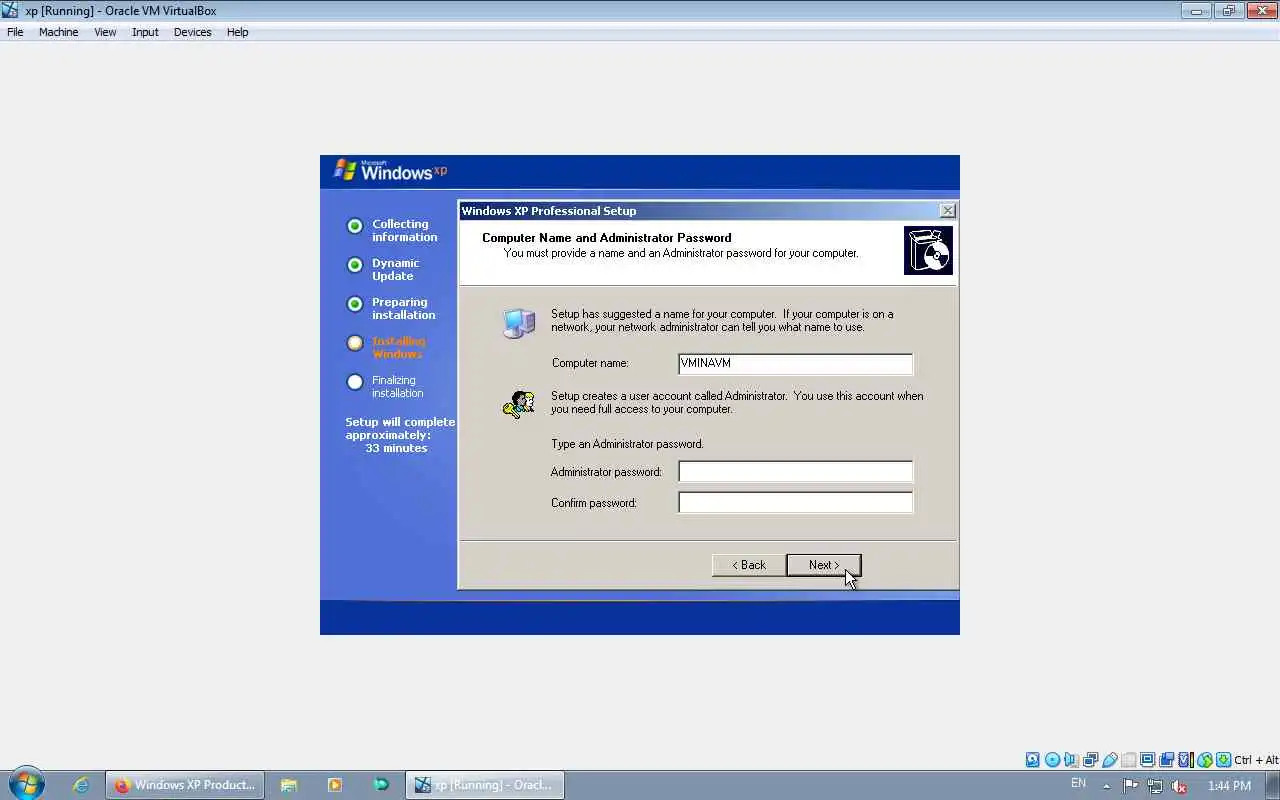This screenshot has width=1280, height=800.
Task: Click the host key arrow icon
Action: pyautogui.click(x=1224, y=760)
